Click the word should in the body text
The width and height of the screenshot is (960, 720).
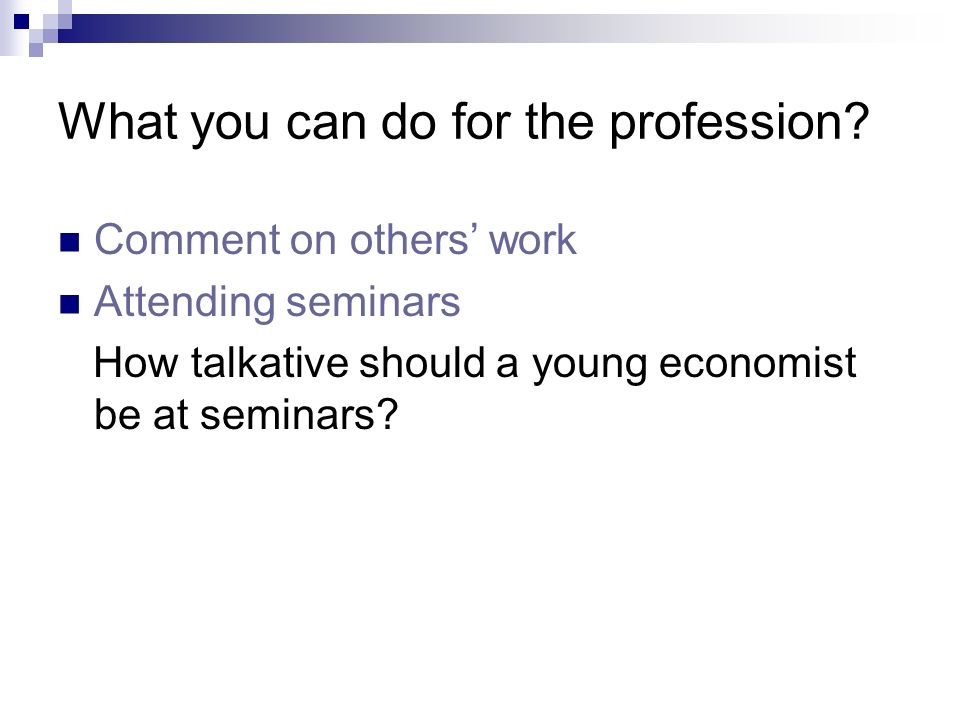[x=422, y=362]
